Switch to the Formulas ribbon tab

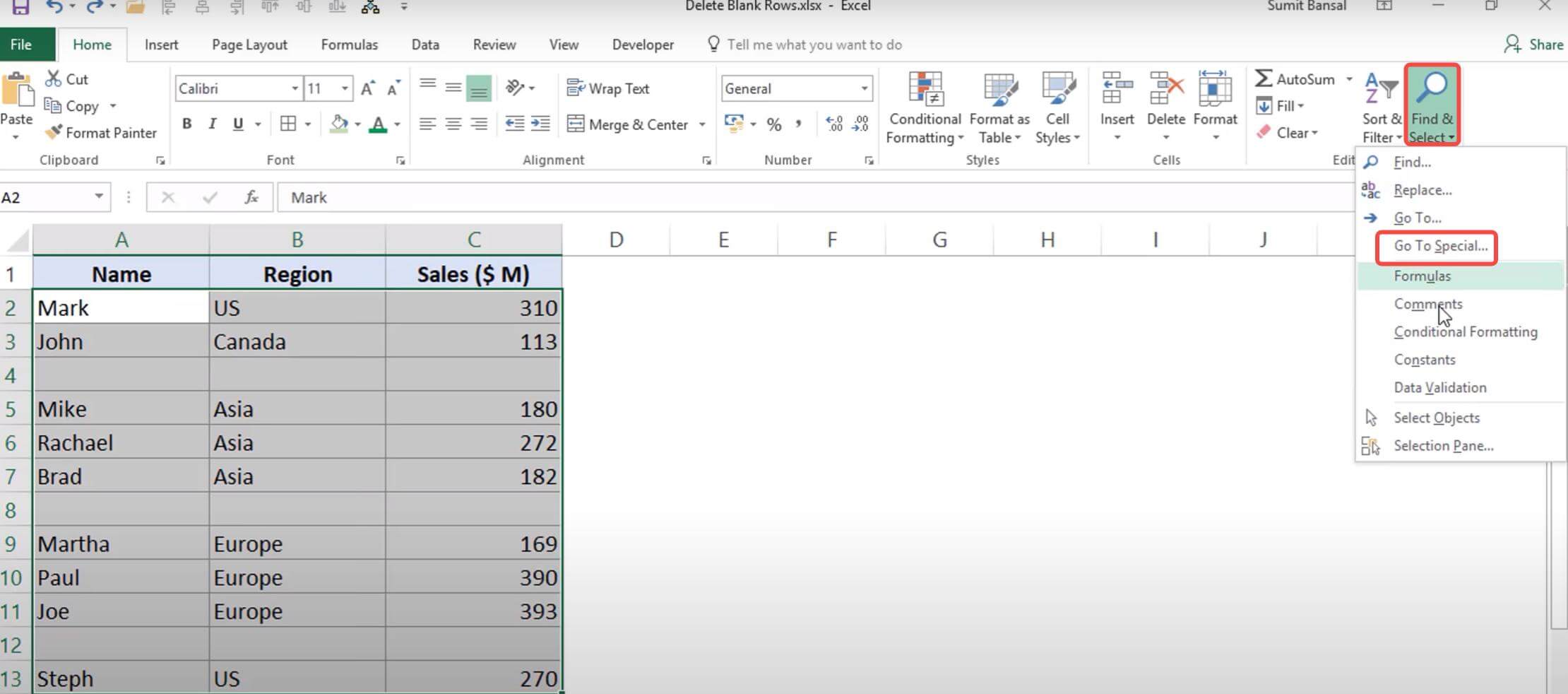point(349,44)
